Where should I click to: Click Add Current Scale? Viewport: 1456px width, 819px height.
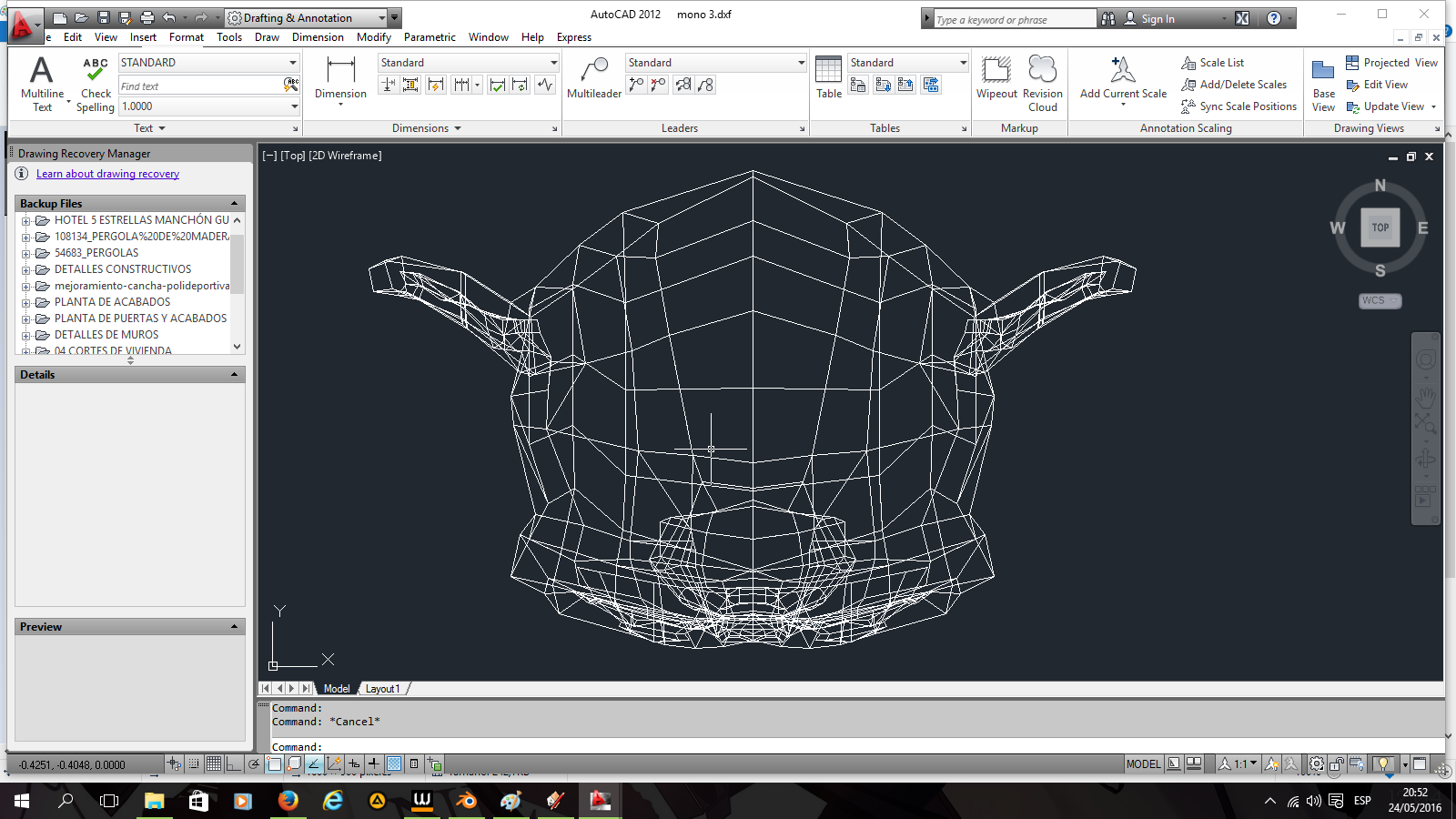1123,78
